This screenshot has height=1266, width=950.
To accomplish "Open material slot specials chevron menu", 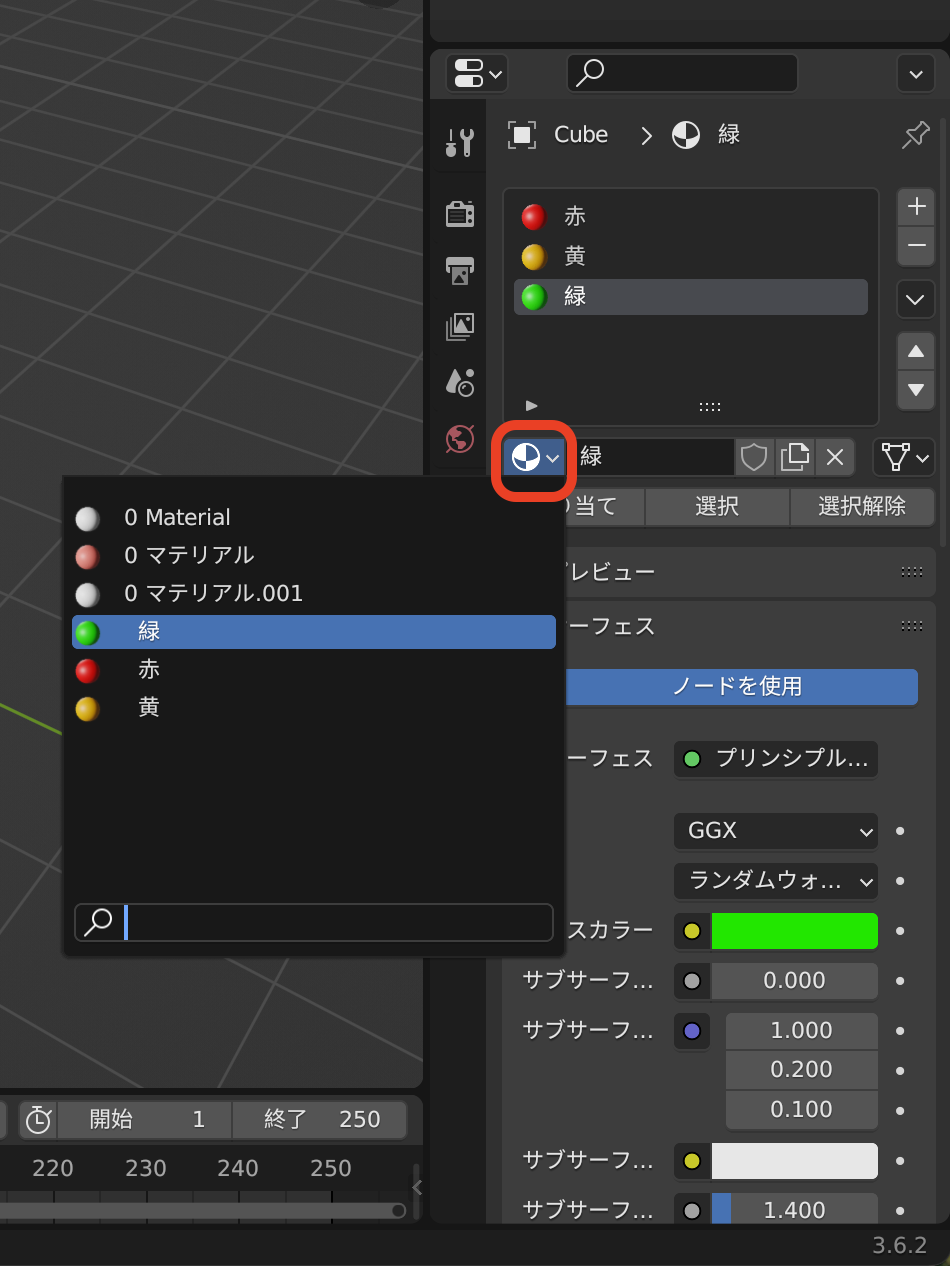I will 916,298.
